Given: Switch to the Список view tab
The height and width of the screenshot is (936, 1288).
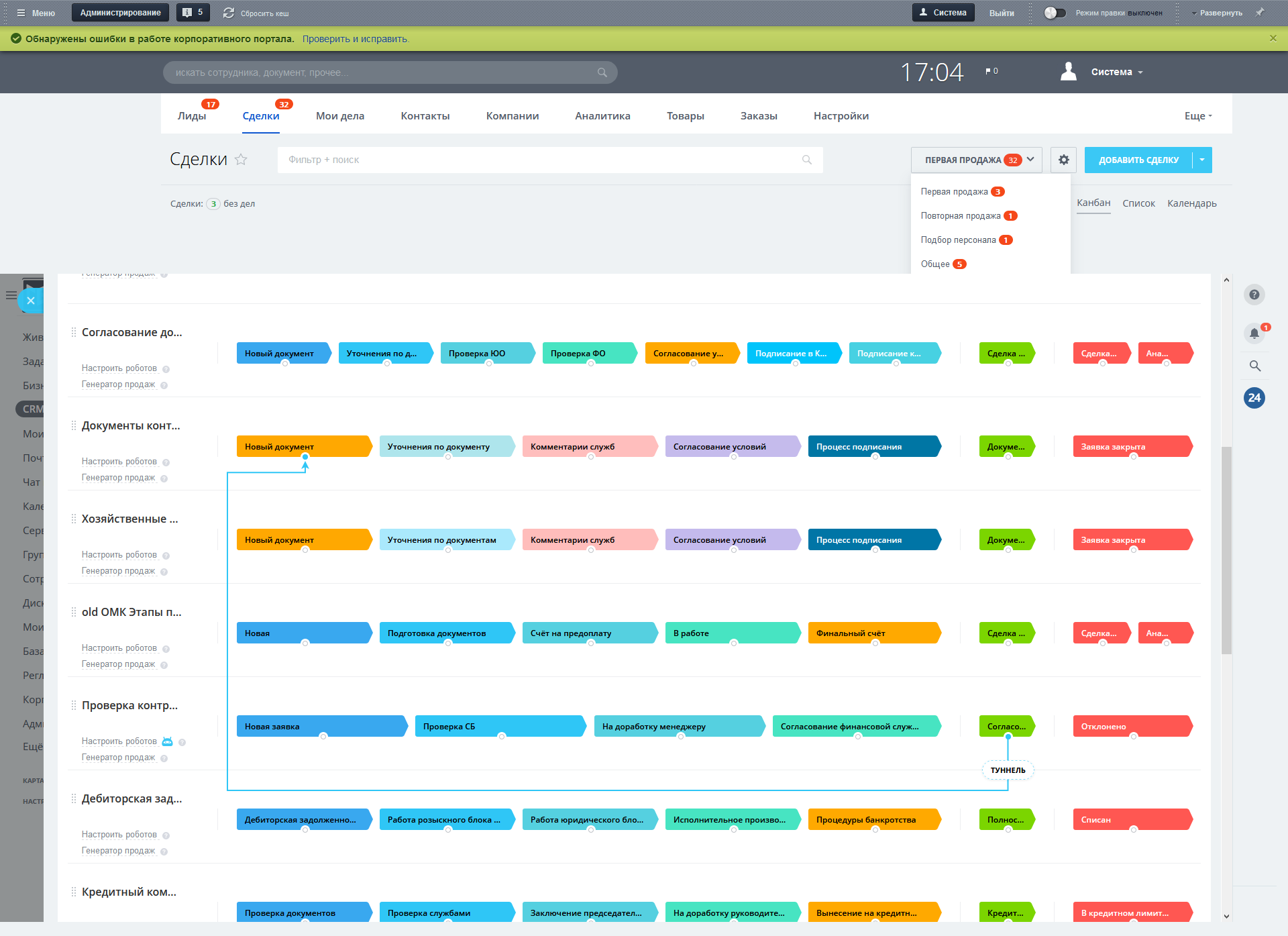Looking at the screenshot, I should tap(1138, 203).
